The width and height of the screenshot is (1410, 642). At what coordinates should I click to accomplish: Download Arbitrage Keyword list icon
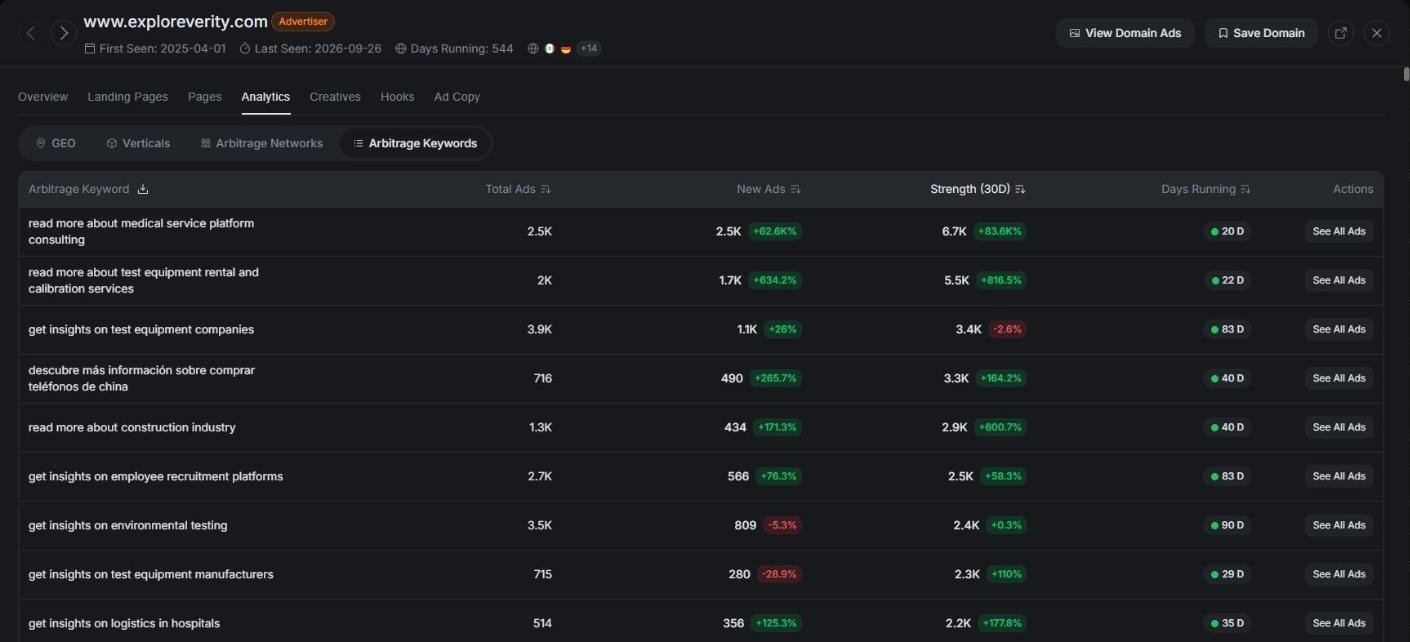point(143,189)
